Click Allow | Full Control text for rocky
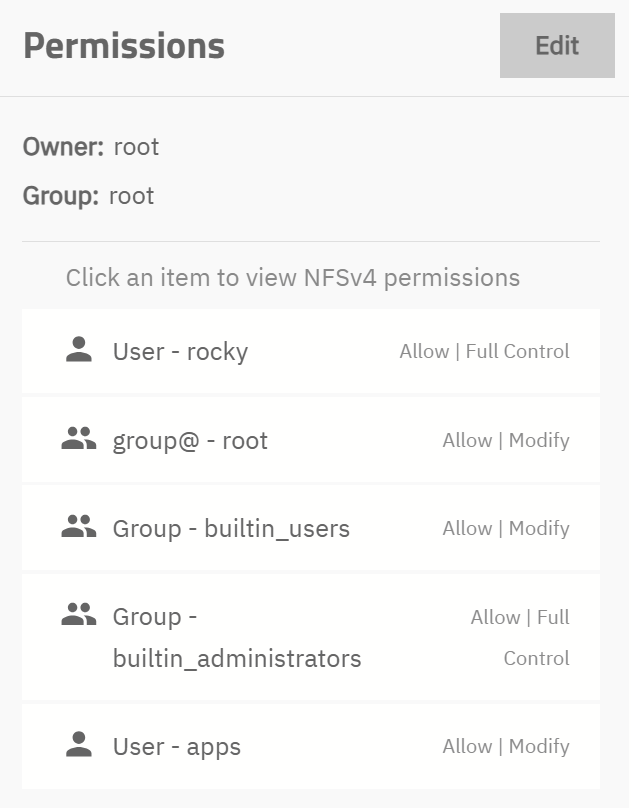 484,351
